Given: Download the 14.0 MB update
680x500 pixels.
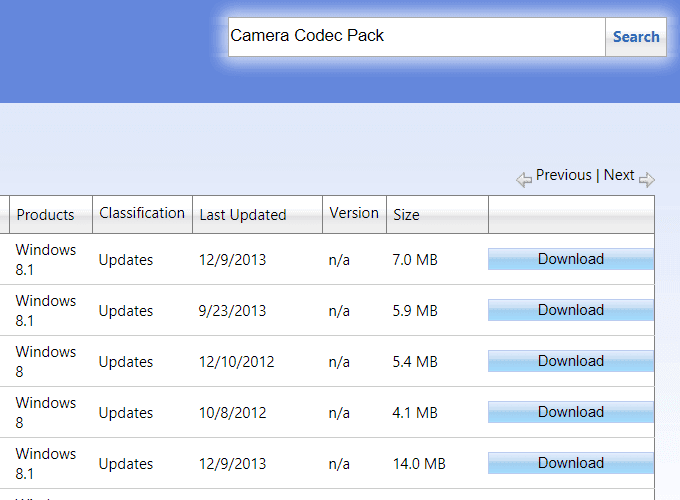Looking at the screenshot, I should pyautogui.click(x=571, y=463).
